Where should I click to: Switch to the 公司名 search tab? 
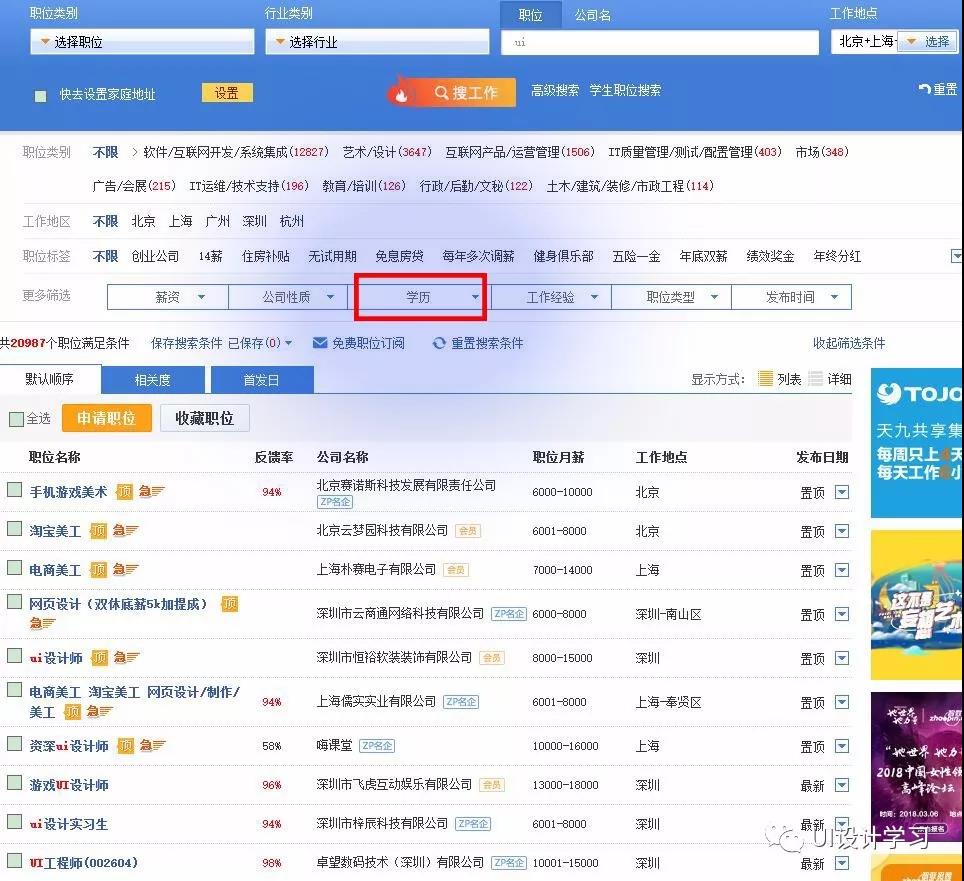592,15
